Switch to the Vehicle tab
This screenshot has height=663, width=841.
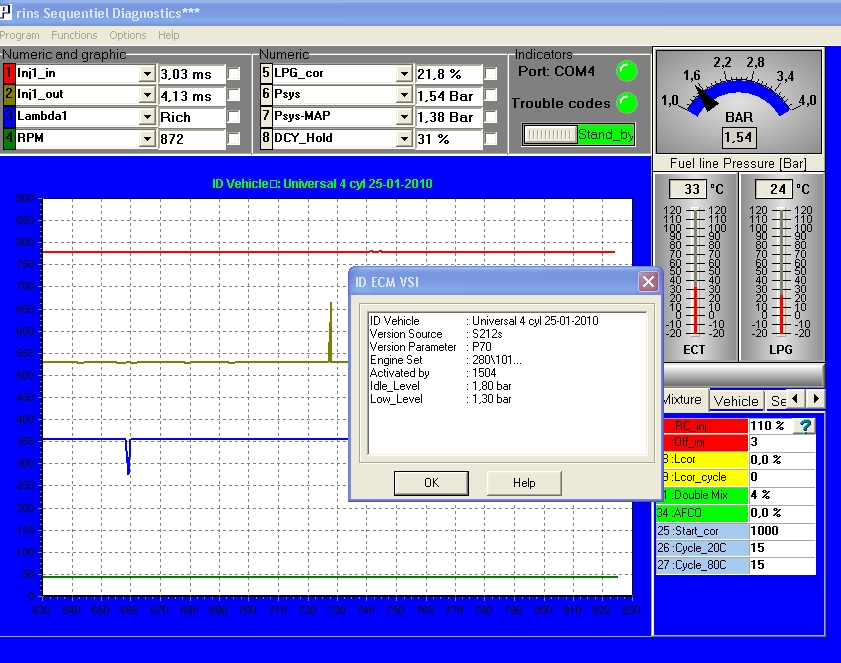[736, 400]
